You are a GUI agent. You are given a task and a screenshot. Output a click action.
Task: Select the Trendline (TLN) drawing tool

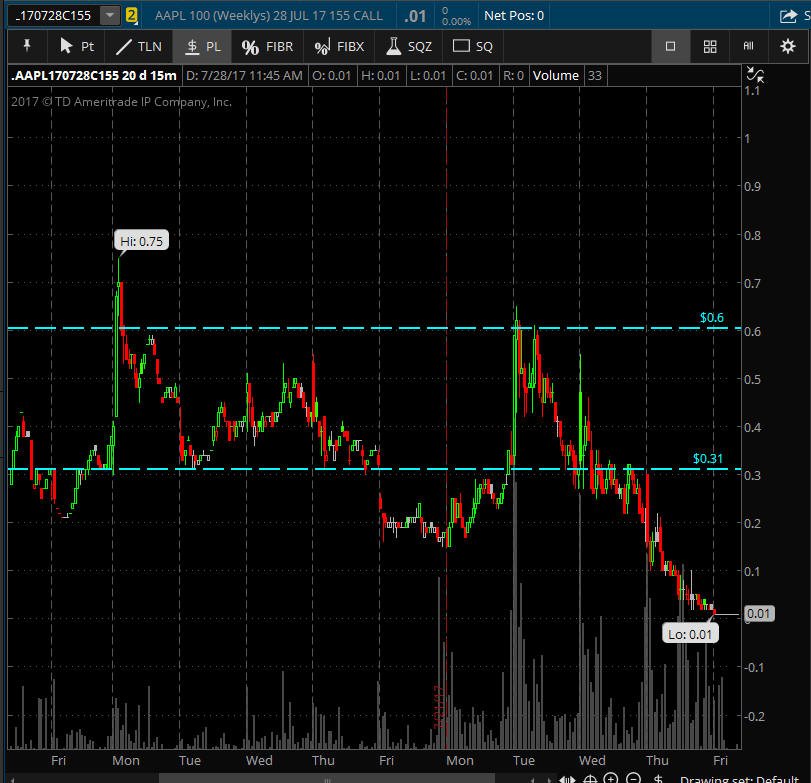139,47
